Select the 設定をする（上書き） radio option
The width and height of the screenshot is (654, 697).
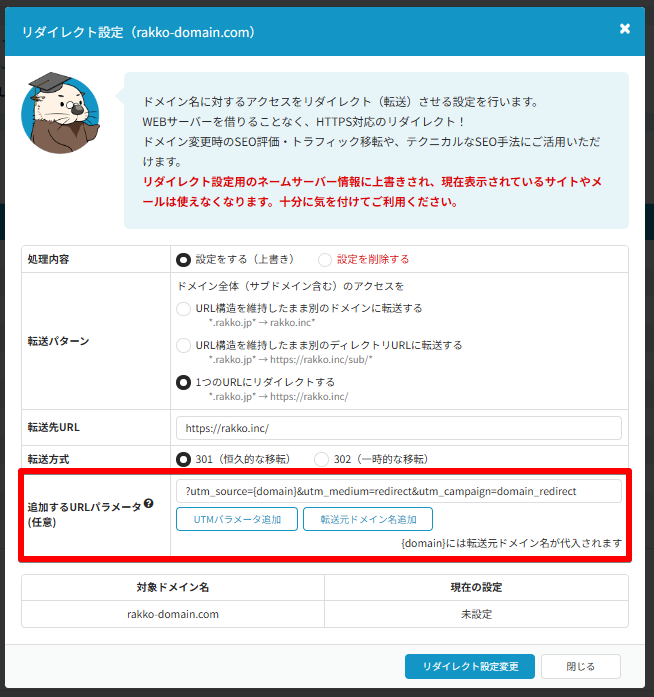point(183,259)
